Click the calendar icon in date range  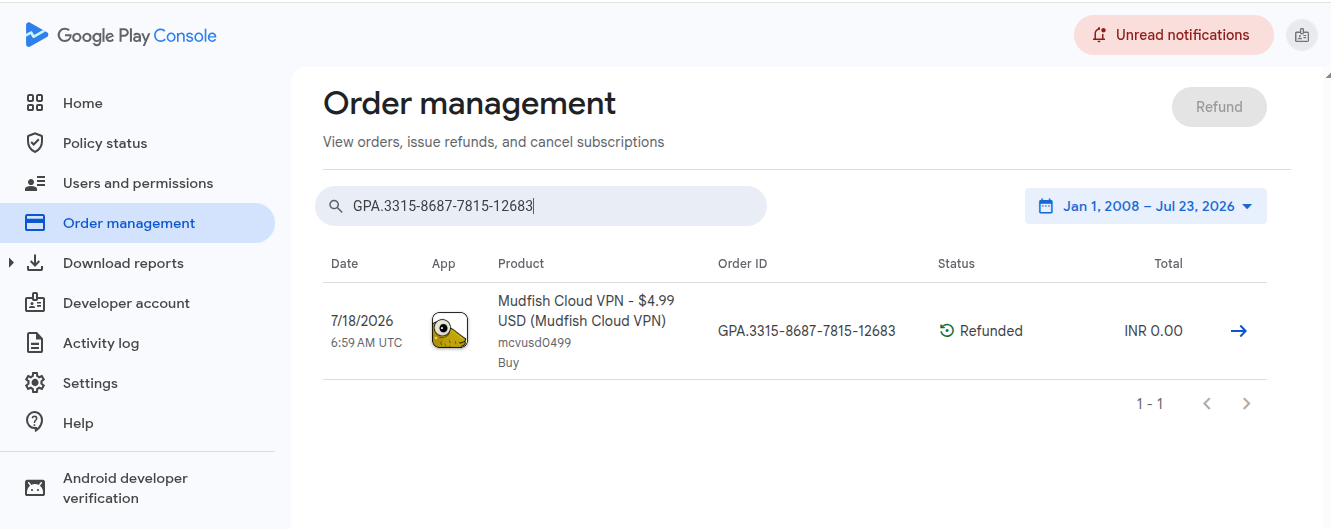coord(1046,206)
